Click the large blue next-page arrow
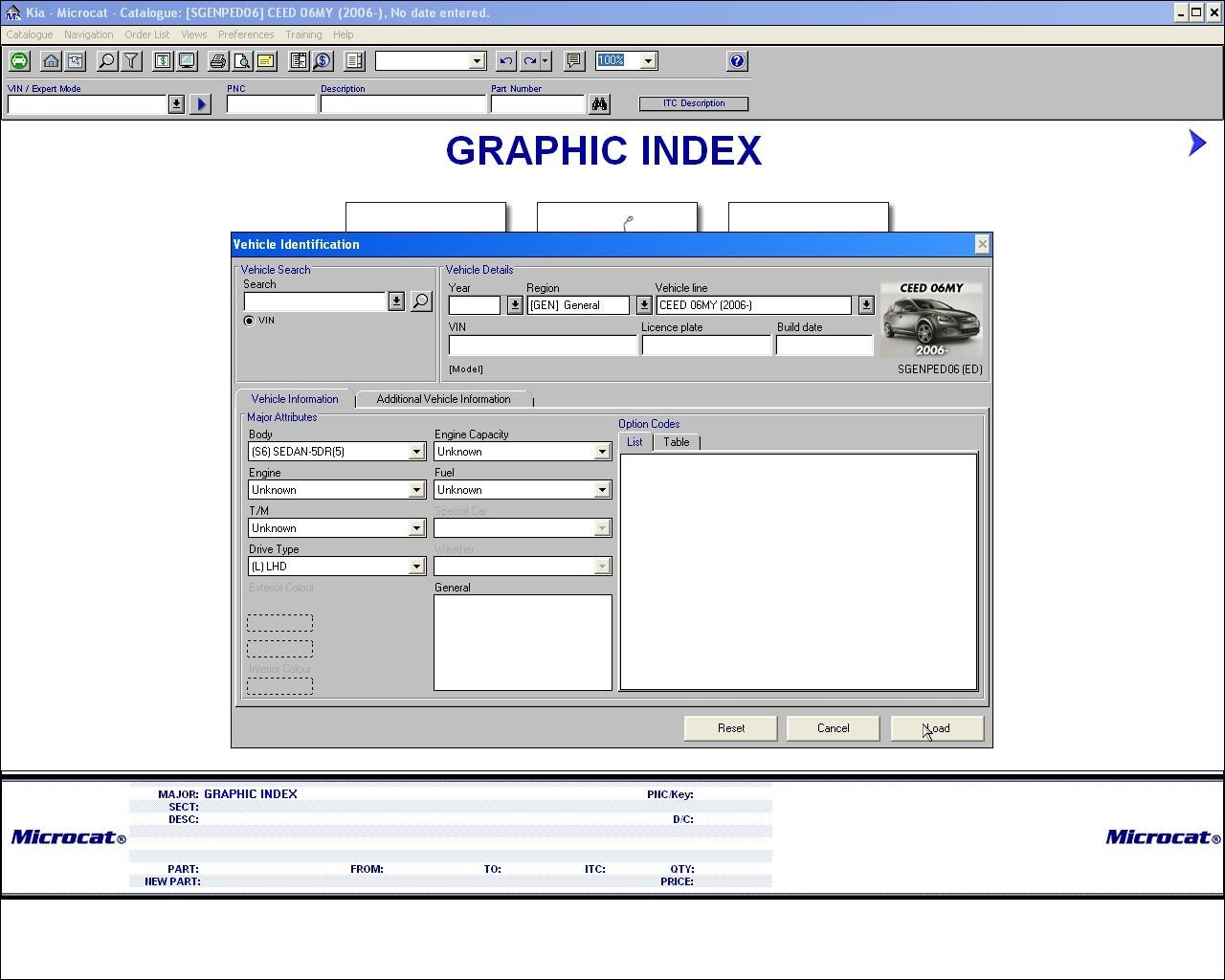 [1196, 143]
